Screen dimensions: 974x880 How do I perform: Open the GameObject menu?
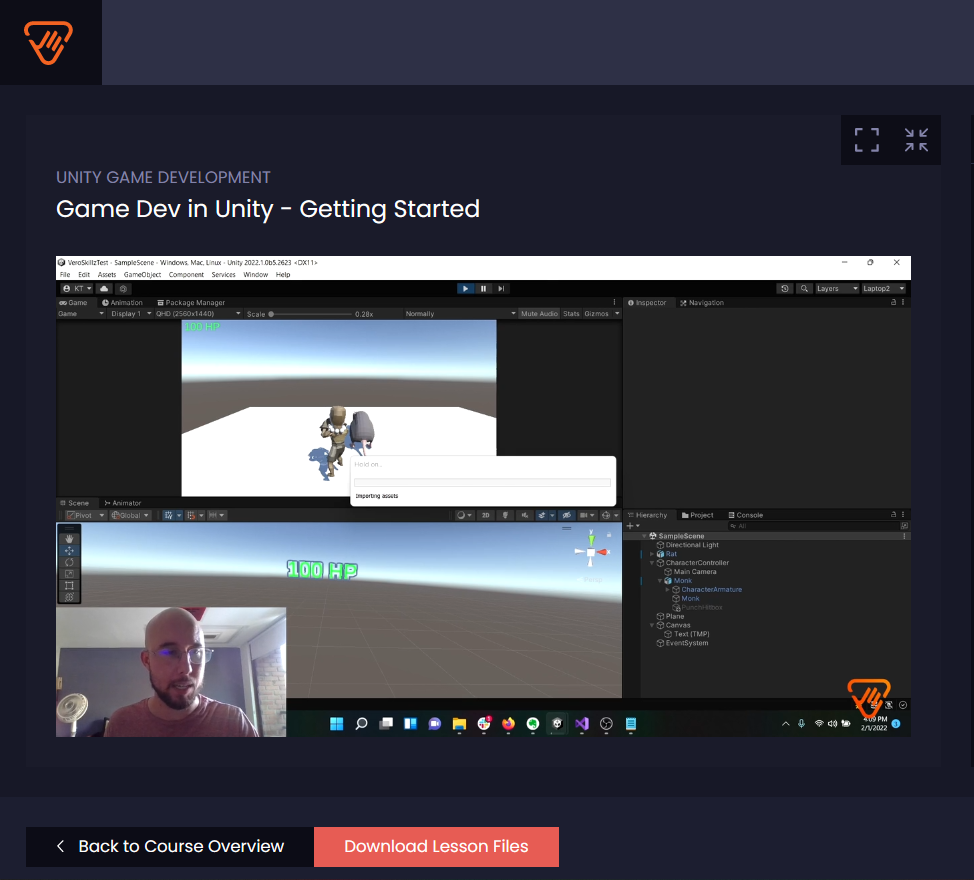coord(142,274)
